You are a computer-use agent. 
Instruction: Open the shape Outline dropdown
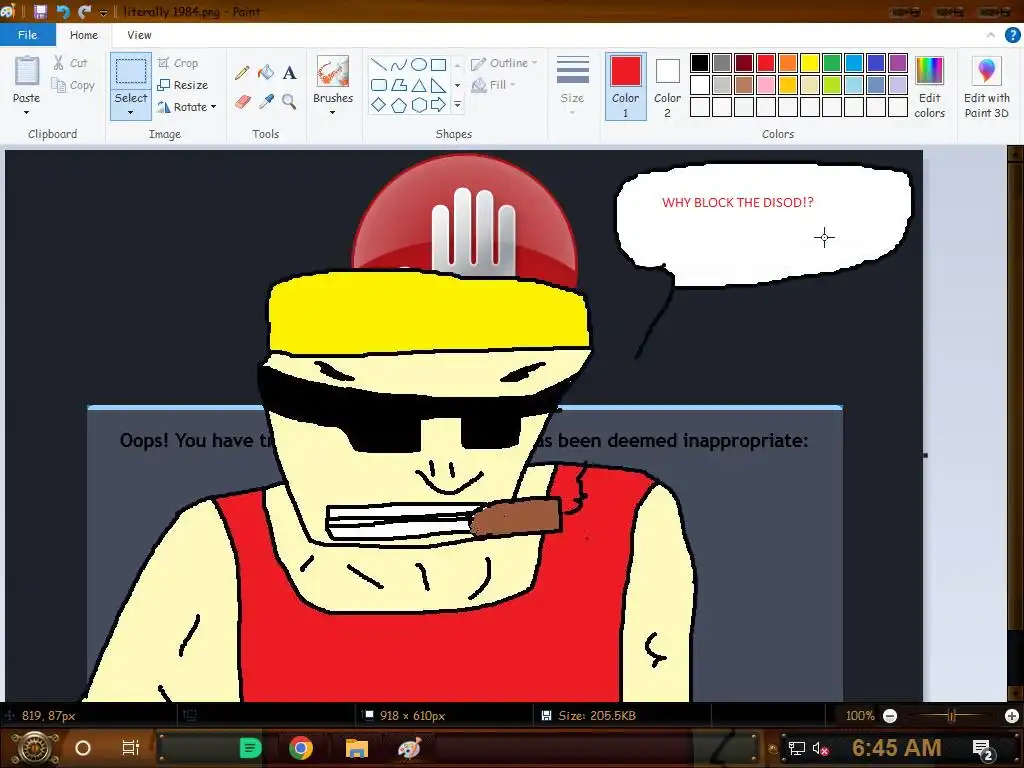pos(504,63)
